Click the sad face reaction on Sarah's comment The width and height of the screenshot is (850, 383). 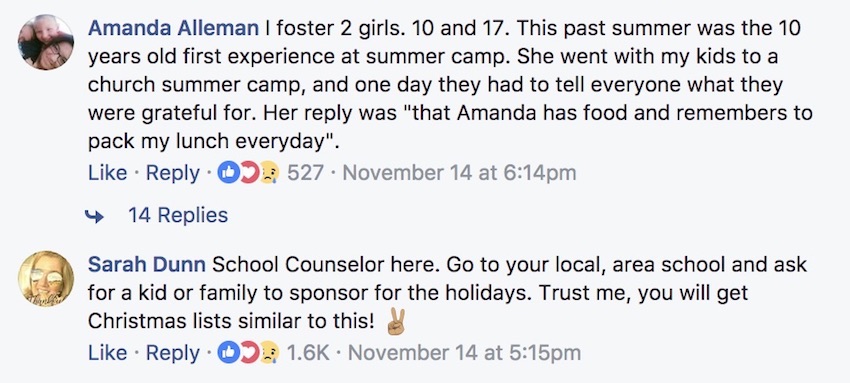coord(269,353)
